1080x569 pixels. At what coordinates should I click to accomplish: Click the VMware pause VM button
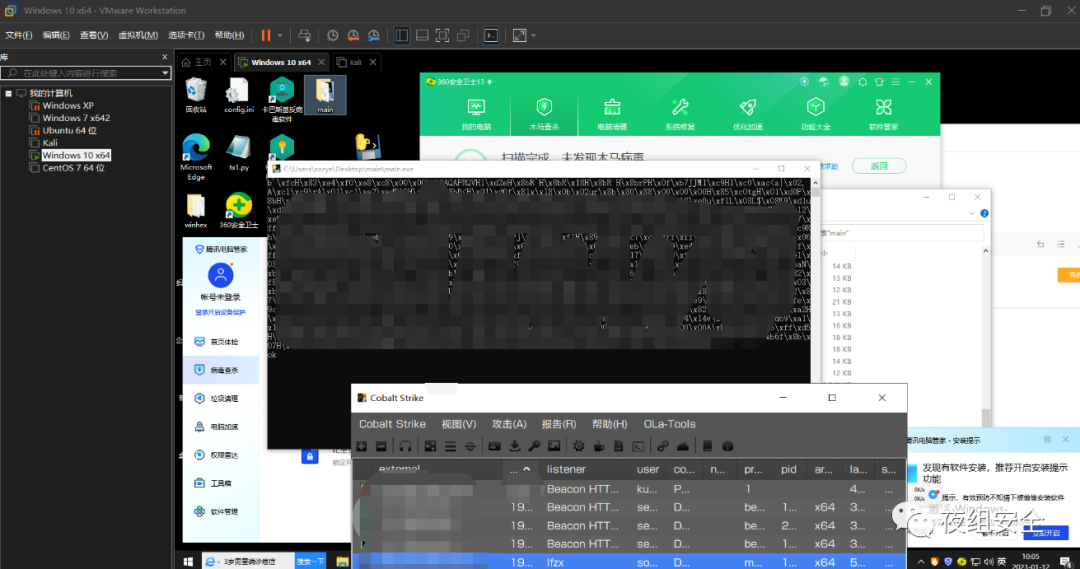266,35
